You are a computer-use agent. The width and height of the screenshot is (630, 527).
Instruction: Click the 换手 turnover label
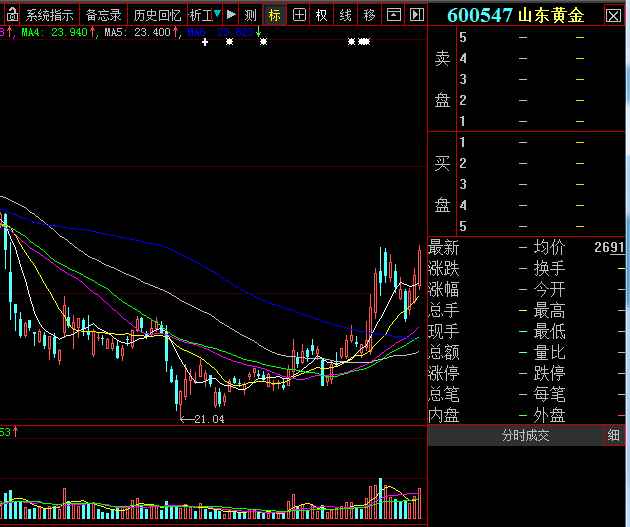549,268
